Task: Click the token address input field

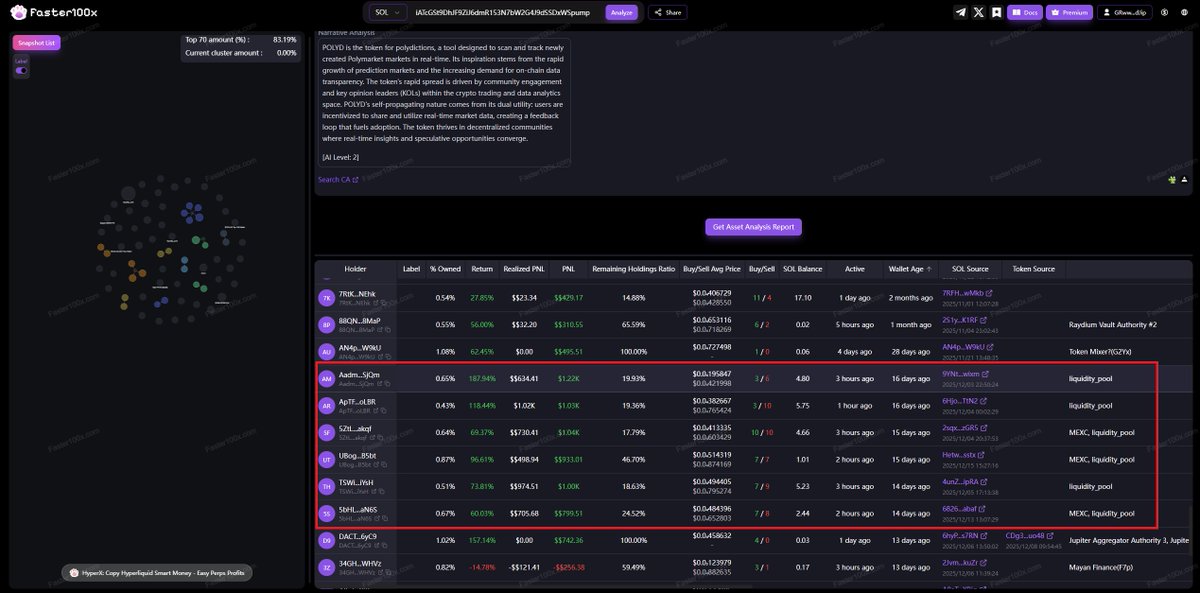Action: 501,13
